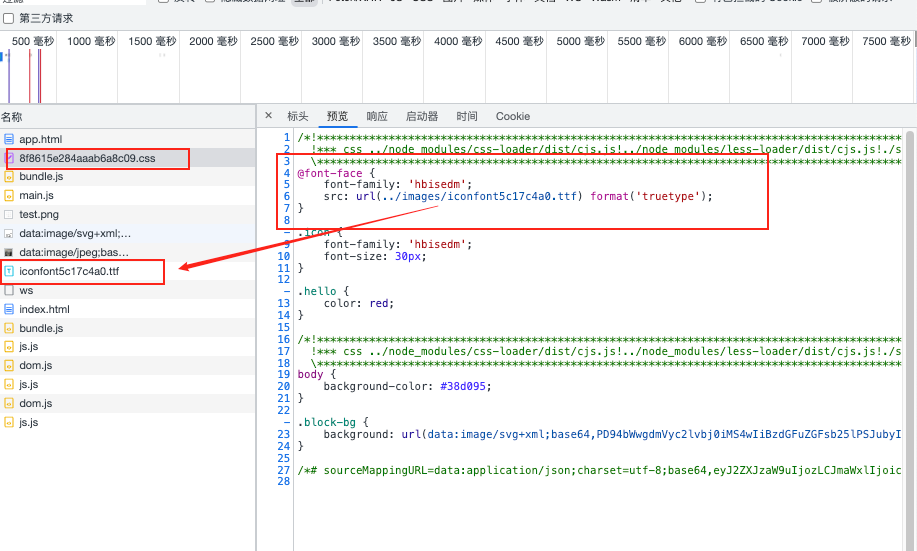Select the js.js request right below bundle.js
This screenshot has height=551, width=917.
(127, 346)
